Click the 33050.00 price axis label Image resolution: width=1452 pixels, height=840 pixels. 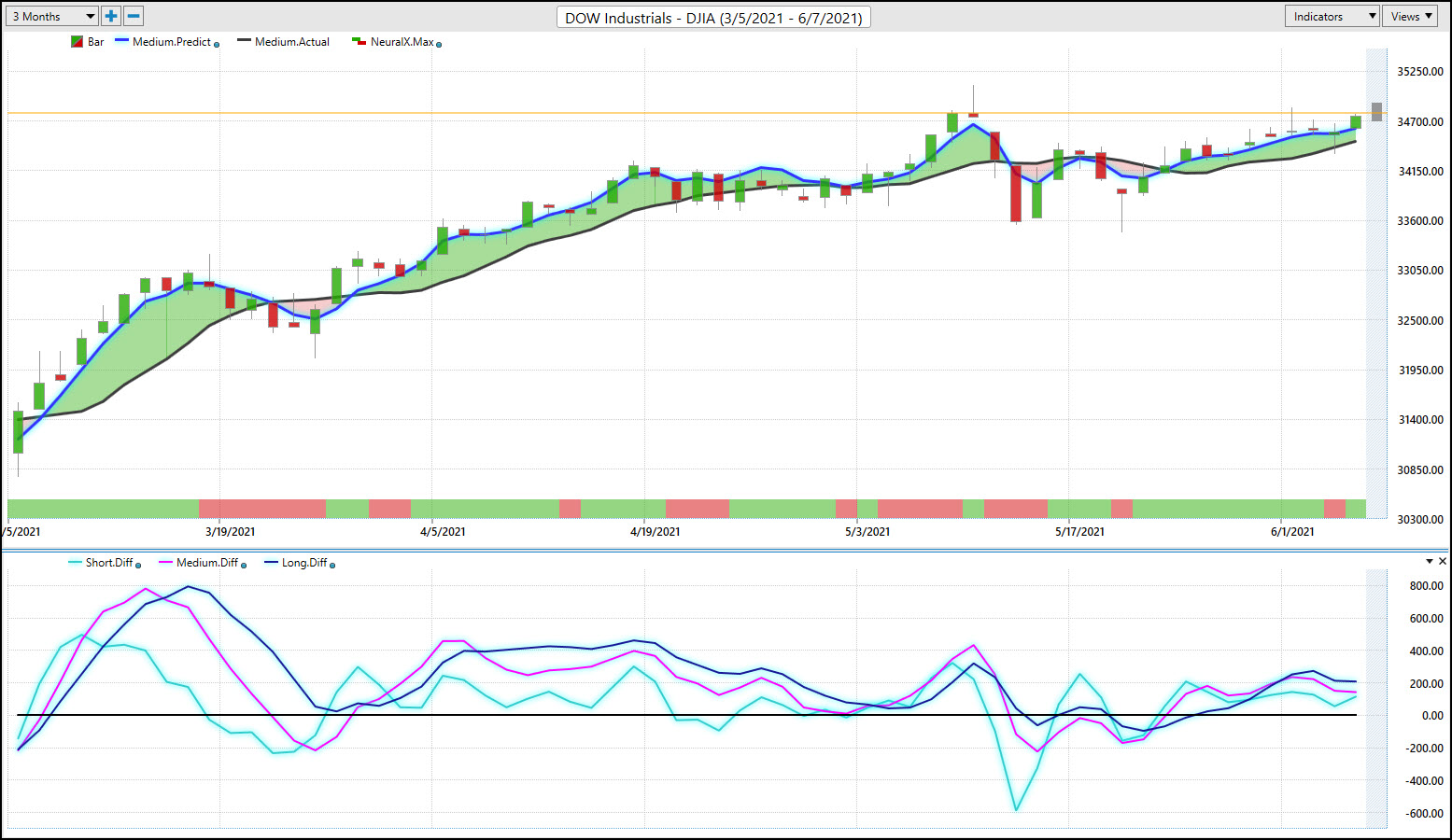point(1420,271)
